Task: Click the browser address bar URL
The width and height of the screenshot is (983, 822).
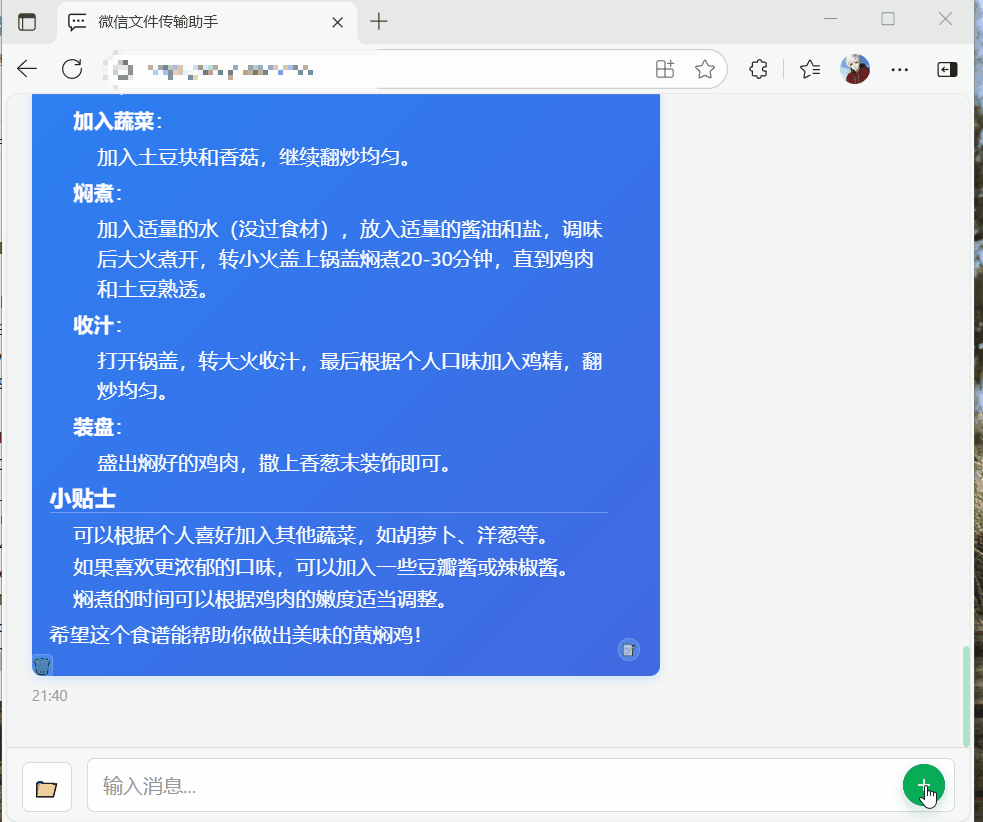Action: pyautogui.click(x=380, y=69)
